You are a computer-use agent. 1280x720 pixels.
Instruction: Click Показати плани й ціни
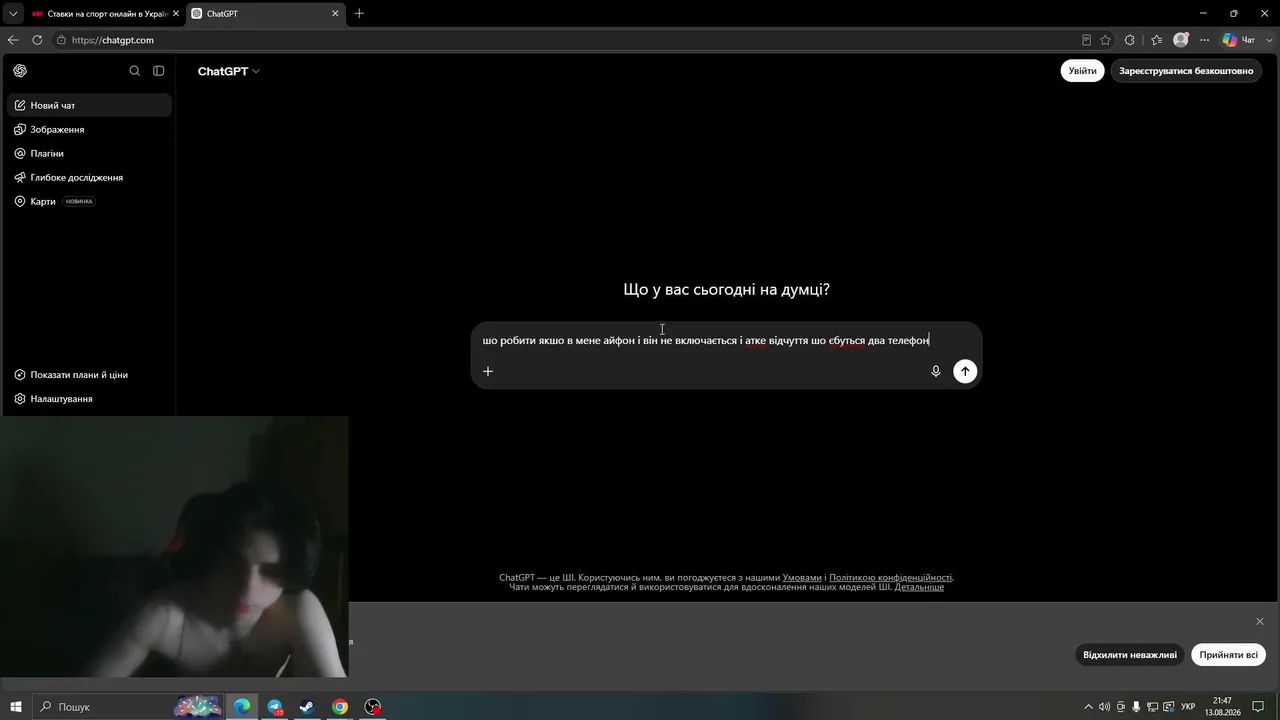90,375
